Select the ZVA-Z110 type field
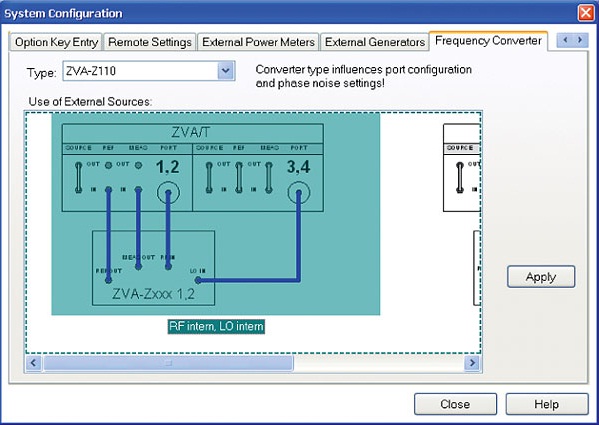 tap(149, 71)
